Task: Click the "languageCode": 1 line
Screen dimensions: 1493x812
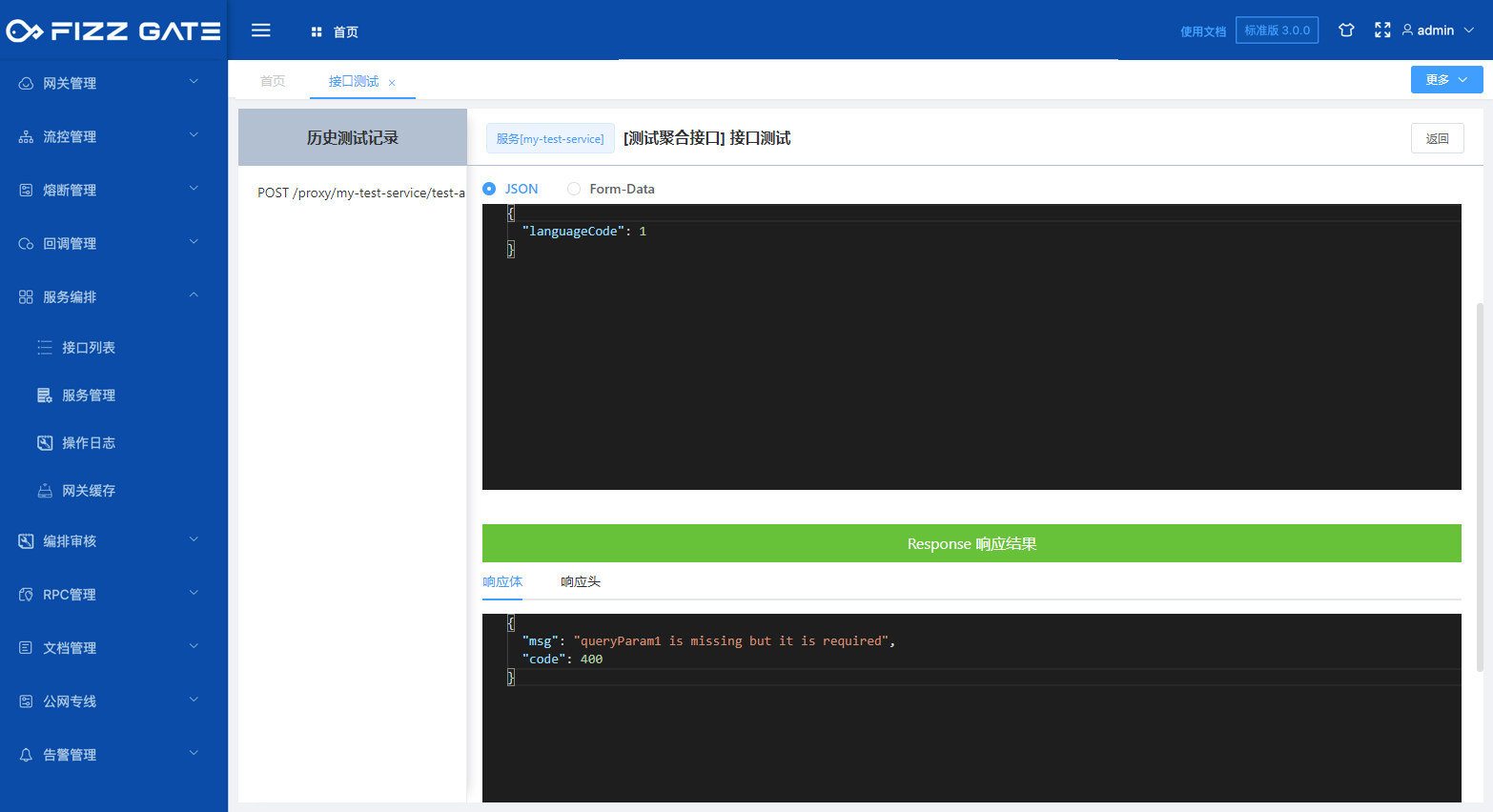Action: 583,231
